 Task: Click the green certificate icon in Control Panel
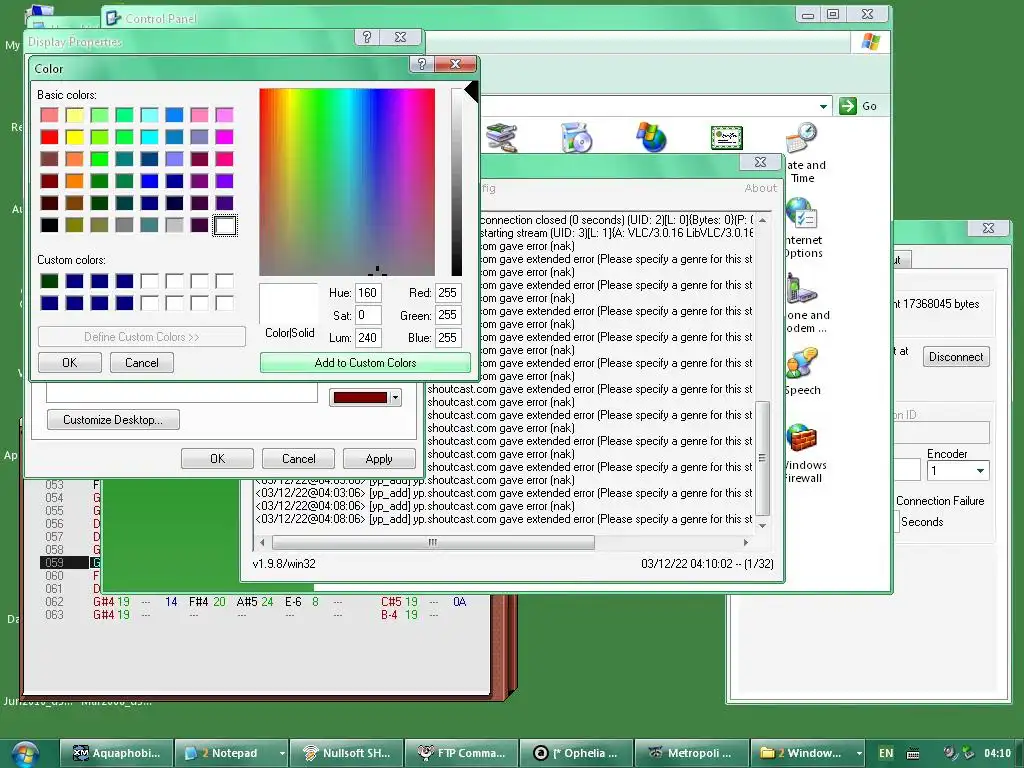[726, 137]
